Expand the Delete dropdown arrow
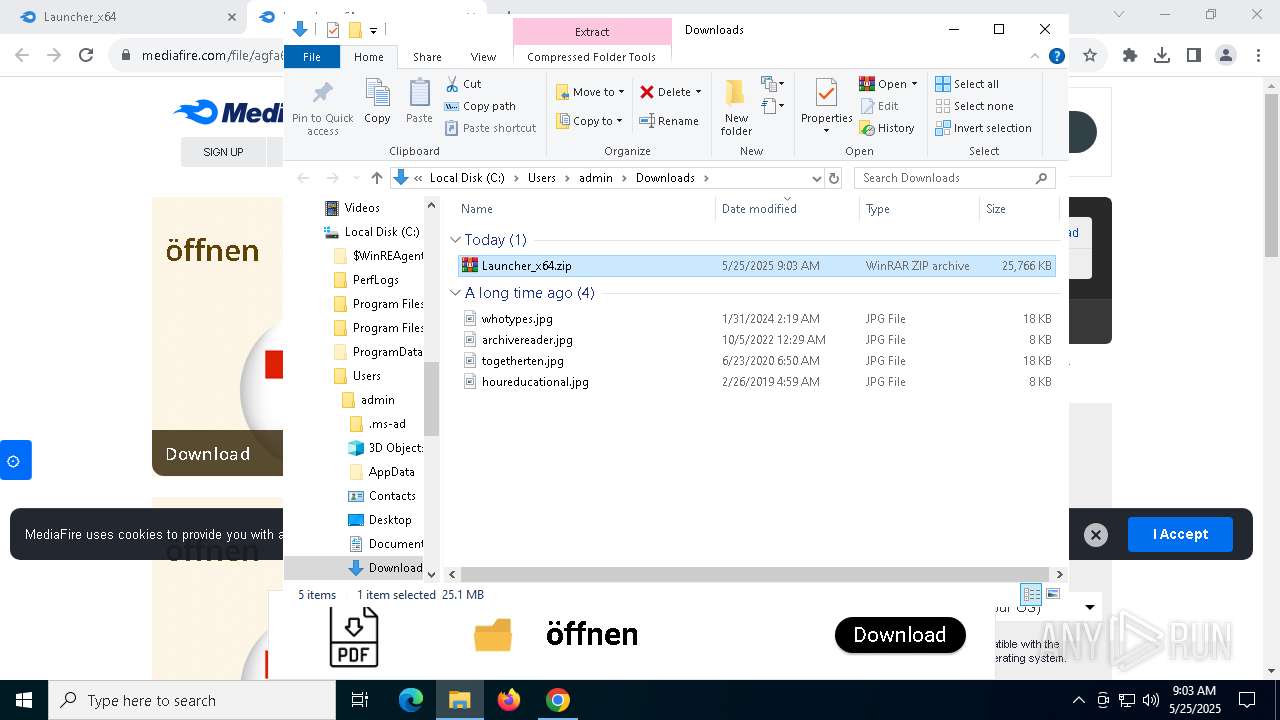The image size is (1280, 720). click(x=698, y=92)
